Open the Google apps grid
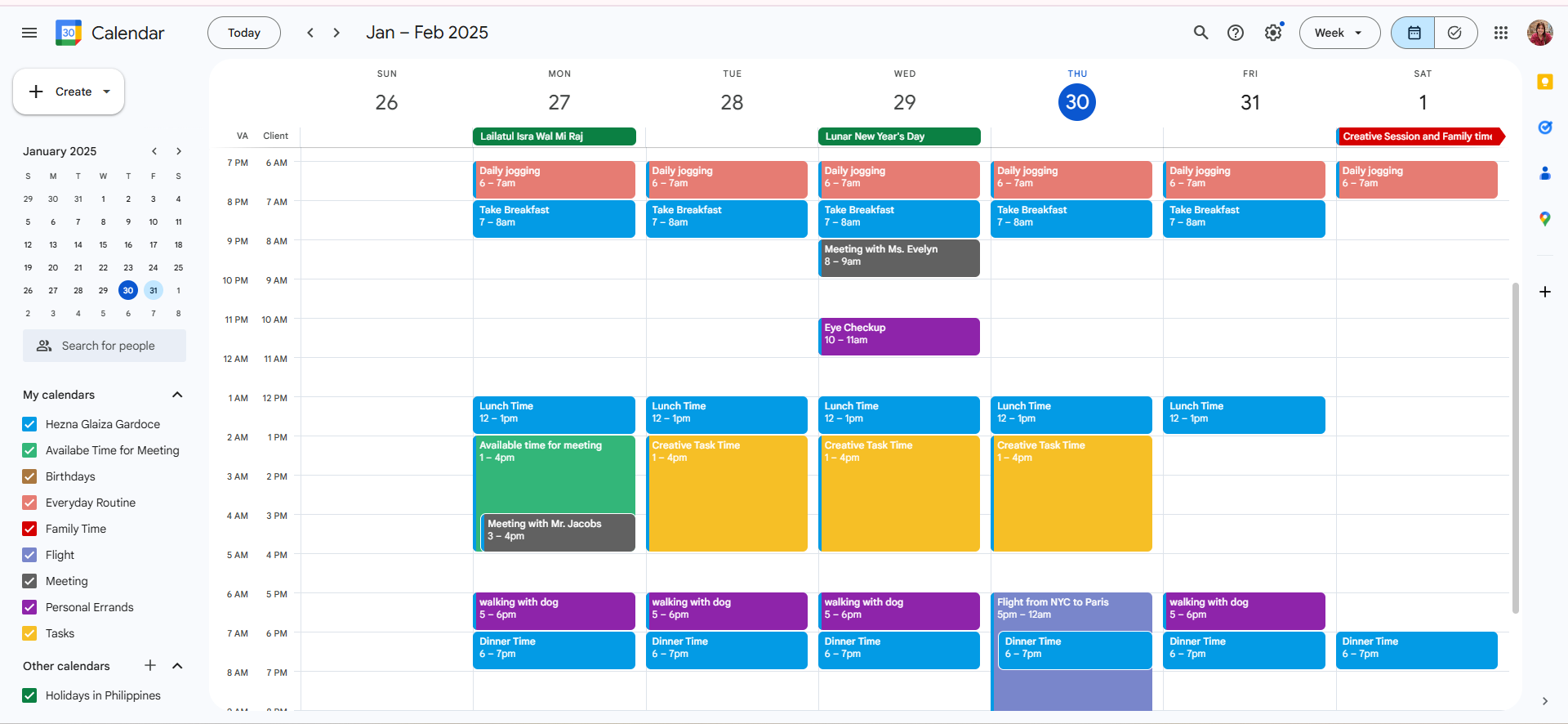This screenshot has height=724, width=1568. [x=1501, y=33]
